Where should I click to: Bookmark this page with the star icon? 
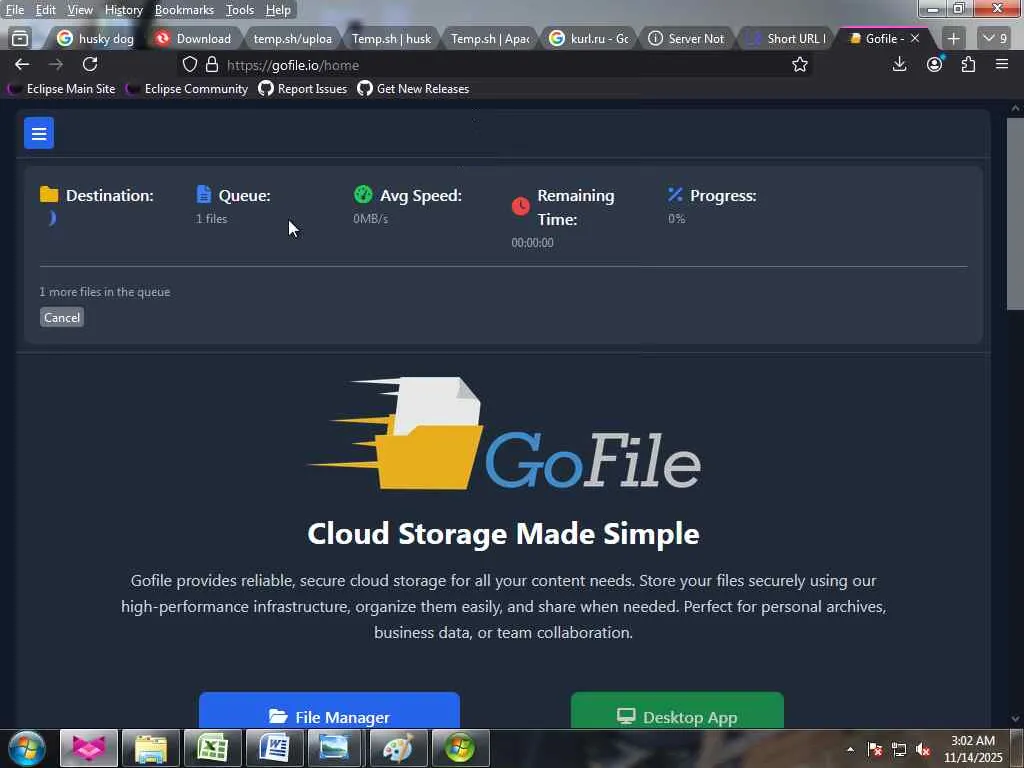pos(799,64)
